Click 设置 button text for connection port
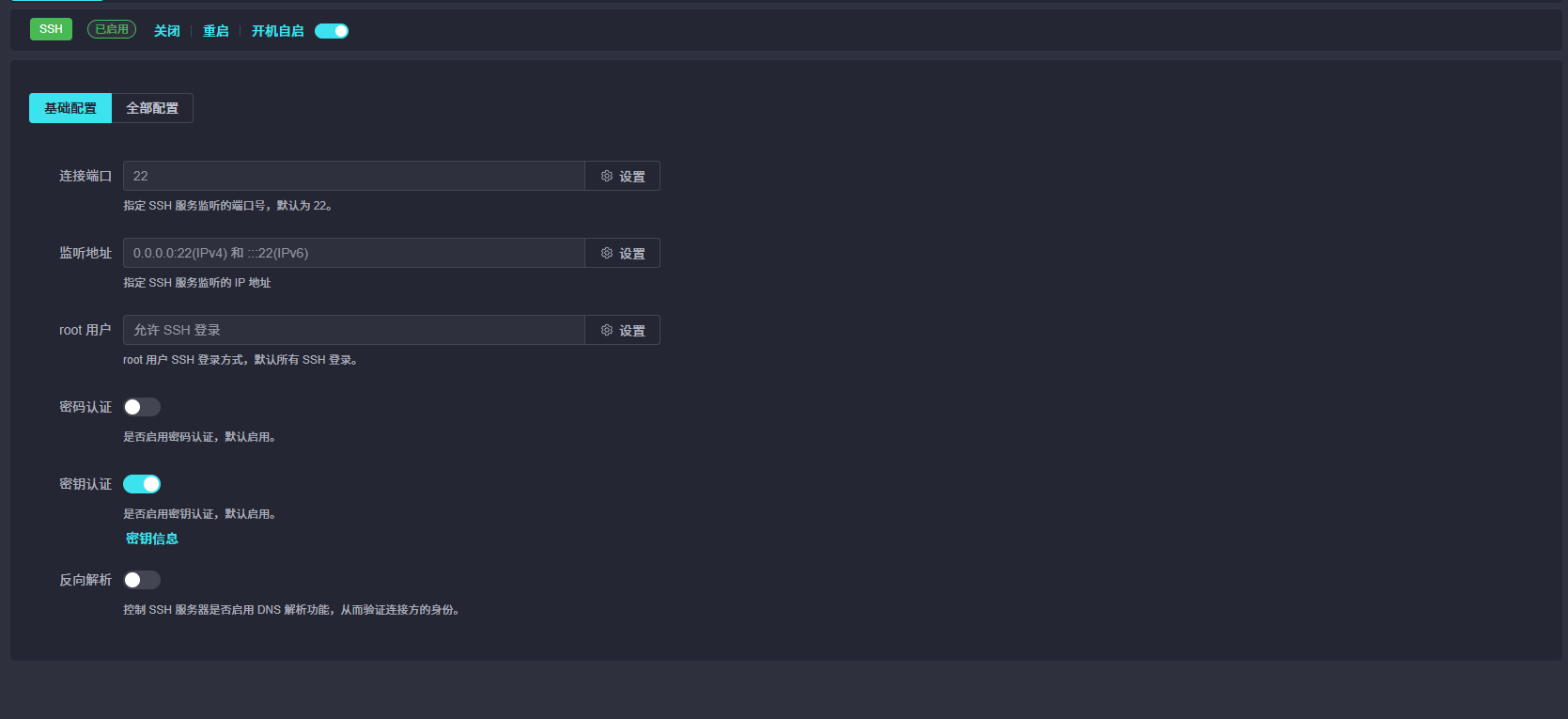Screen dimensions: 1568x719 [632, 177]
